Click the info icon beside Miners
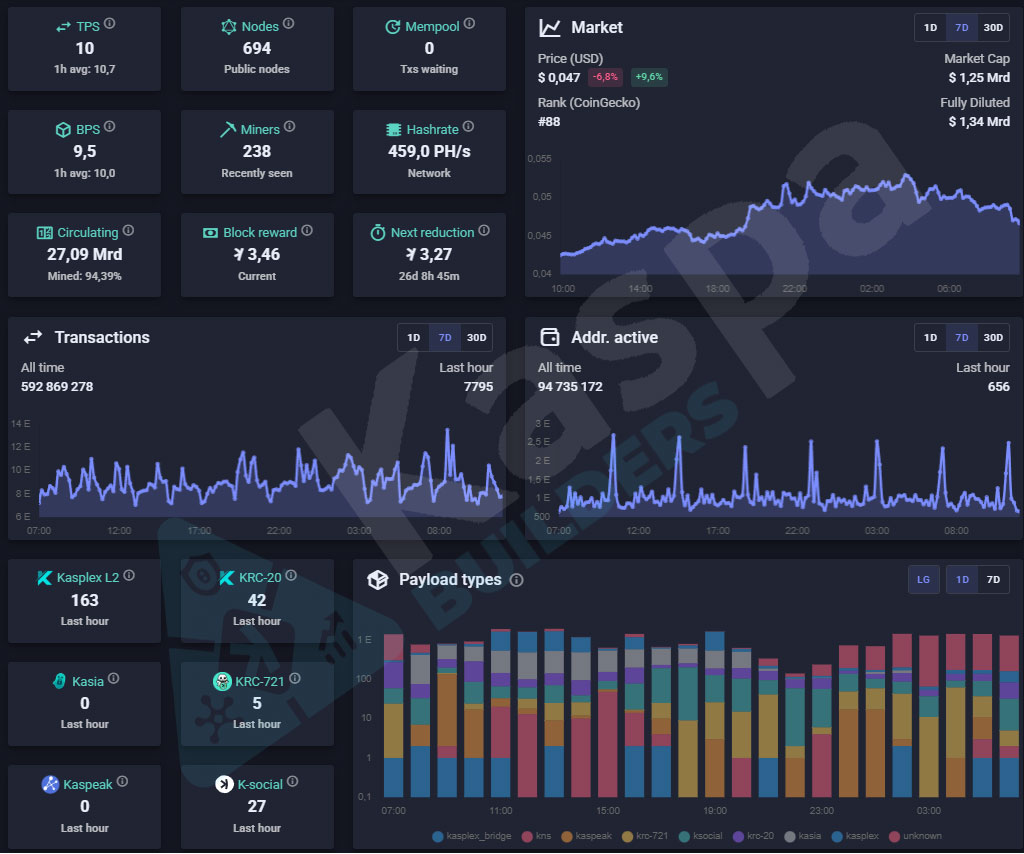1024x854 pixels. coord(289,127)
